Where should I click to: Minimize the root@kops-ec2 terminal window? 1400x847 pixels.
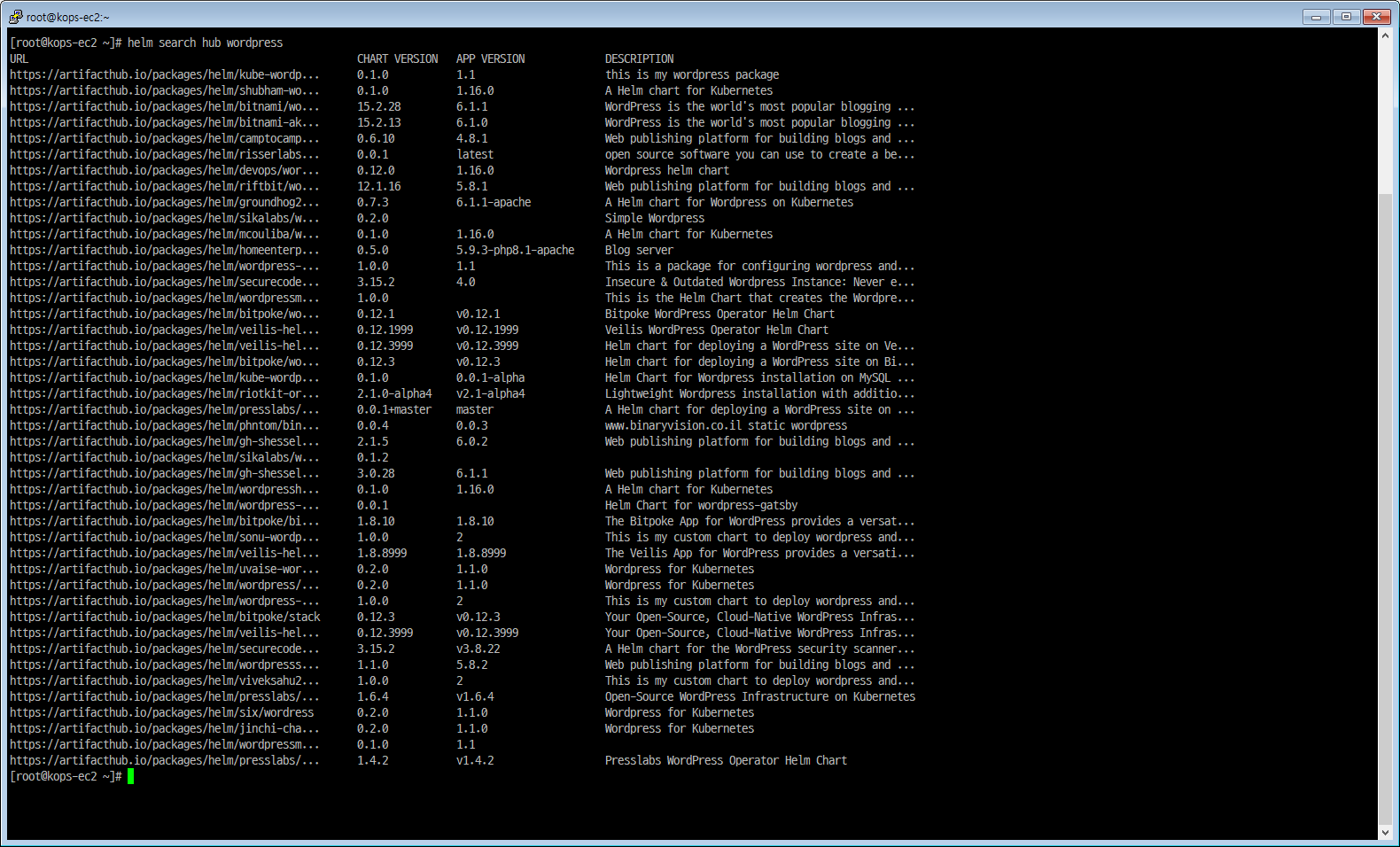coord(1316,16)
